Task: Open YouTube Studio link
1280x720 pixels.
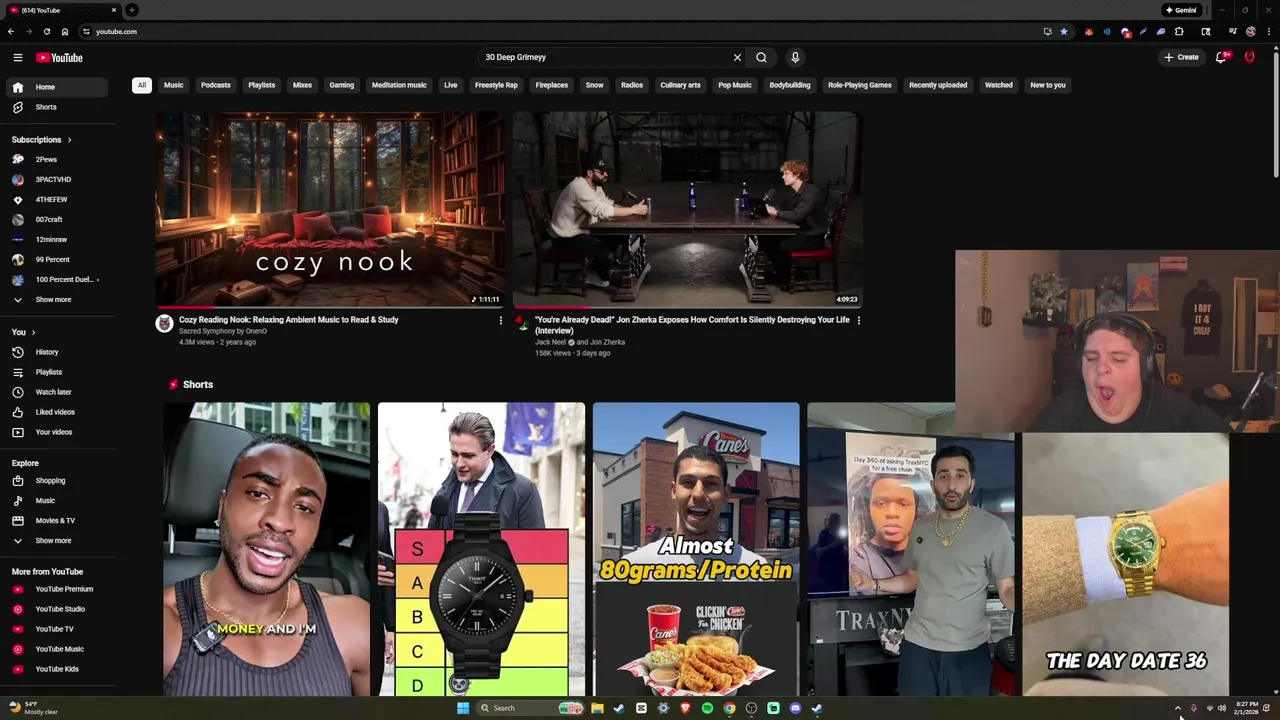Action: [x=56, y=609]
